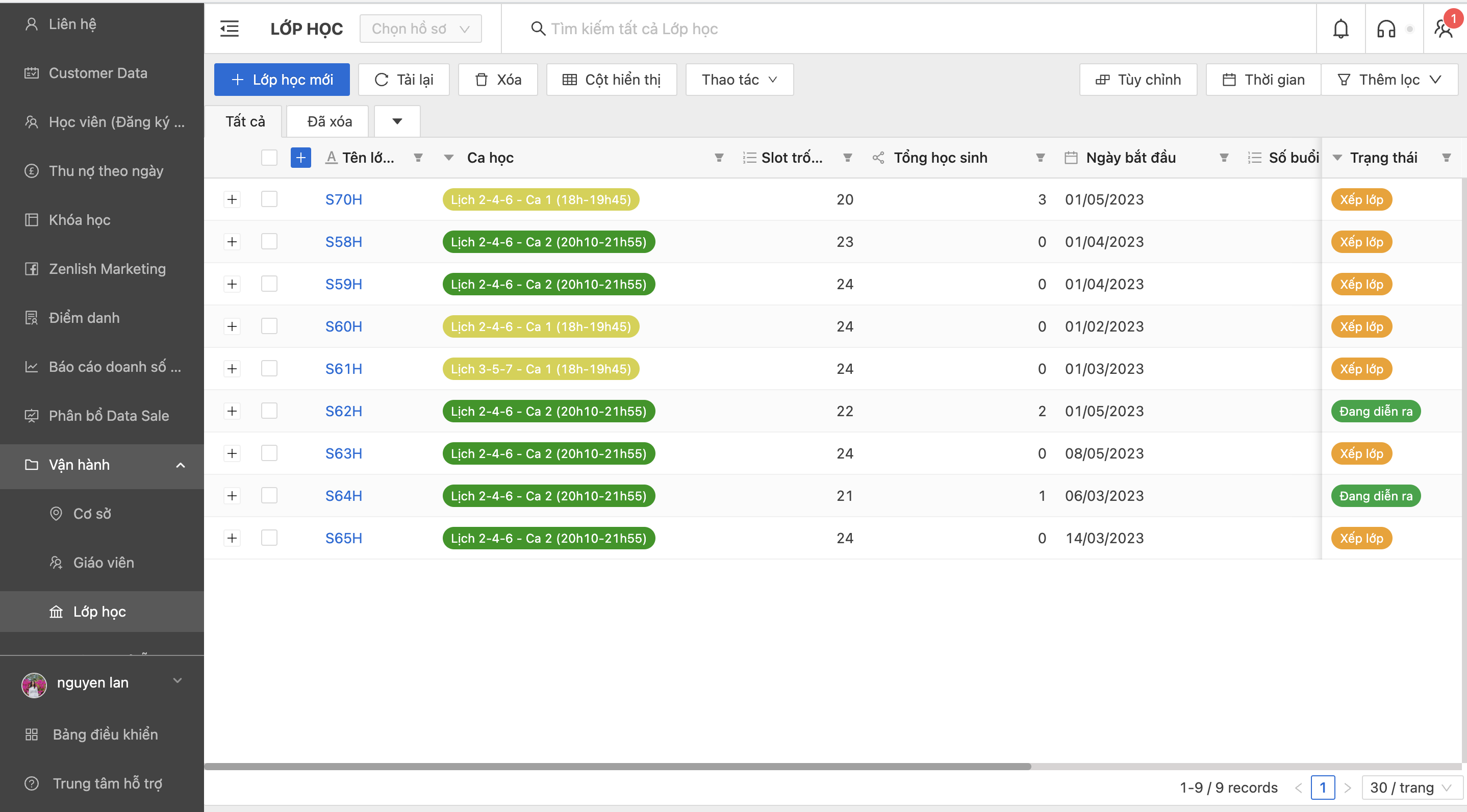Tick the checkbox for class S65H
Image resolution: width=1467 pixels, height=812 pixels.
point(269,538)
